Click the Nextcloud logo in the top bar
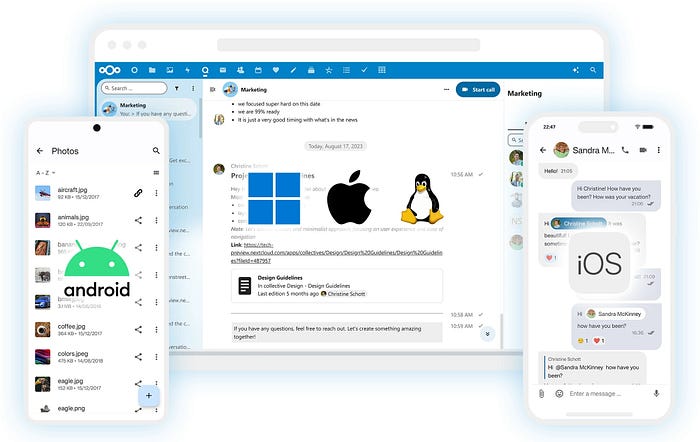This screenshot has height=442, width=700. coord(110,70)
